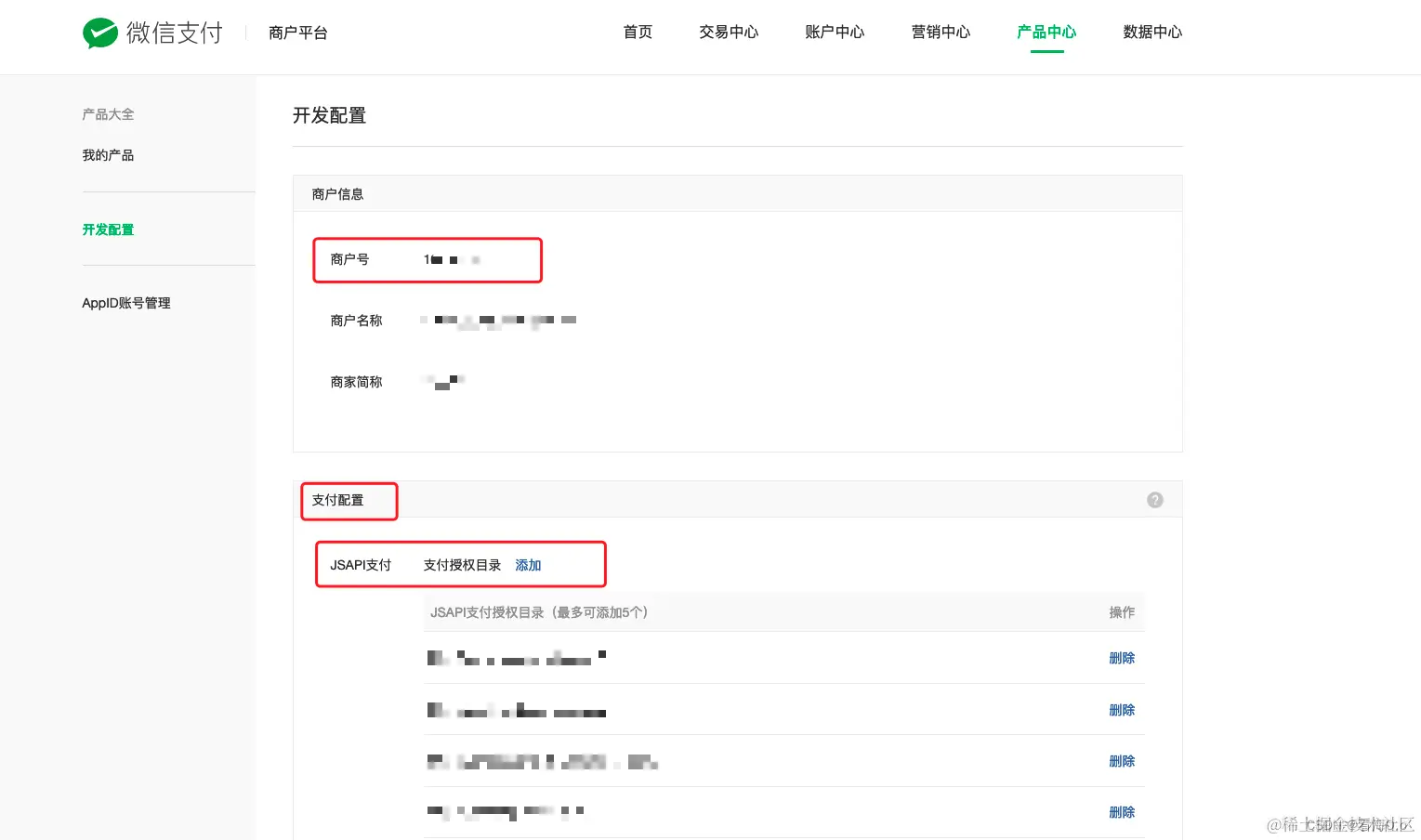Click the 操作 column header

click(1122, 612)
